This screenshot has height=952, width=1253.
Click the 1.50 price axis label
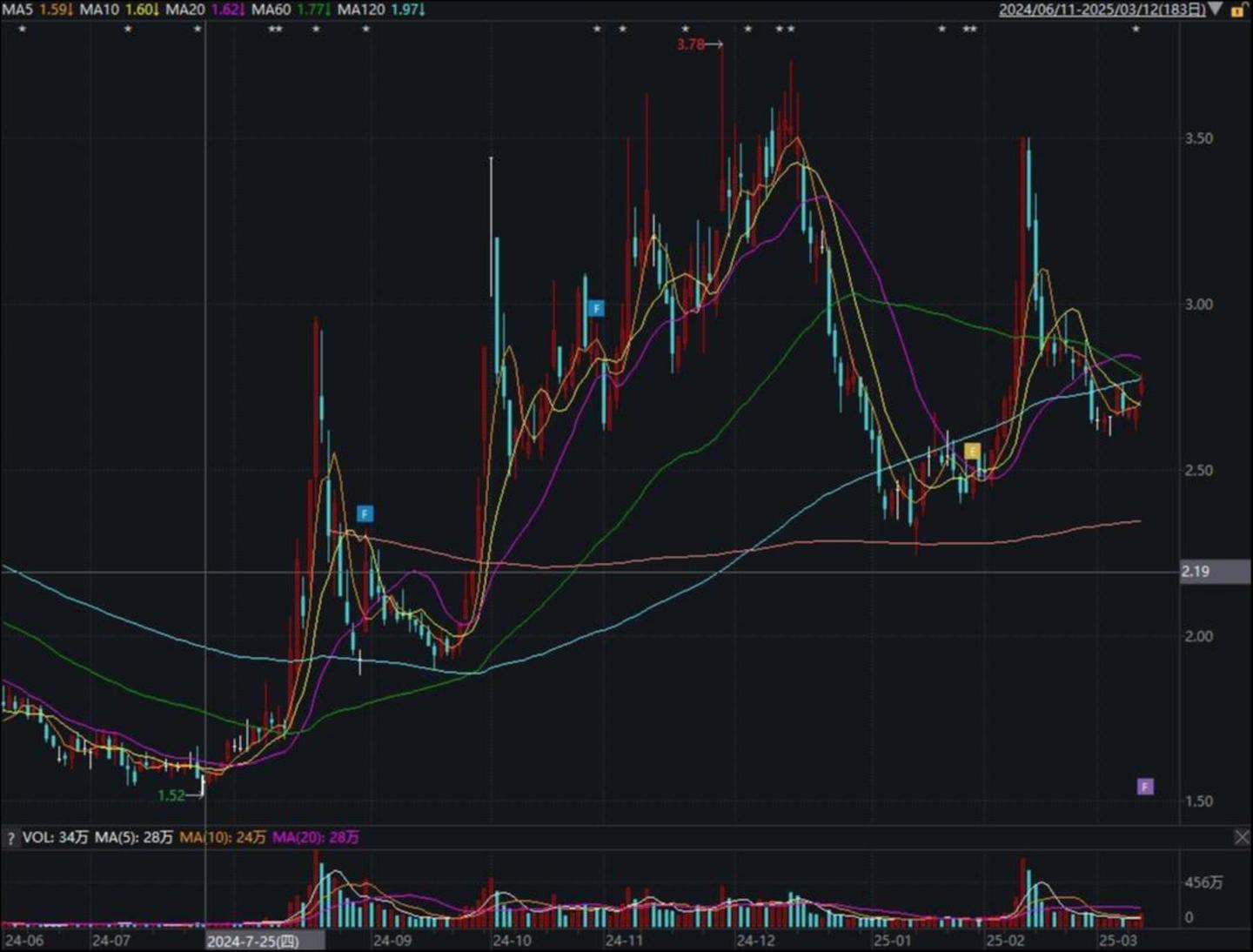click(1198, 801)
